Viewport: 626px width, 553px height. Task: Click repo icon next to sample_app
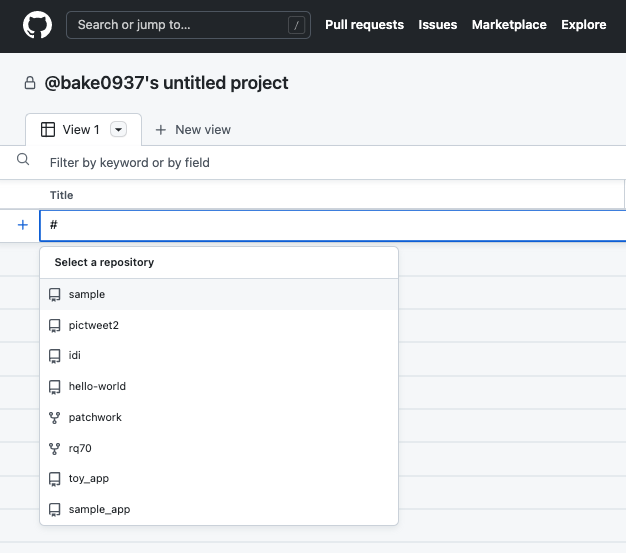click(54, 510)
